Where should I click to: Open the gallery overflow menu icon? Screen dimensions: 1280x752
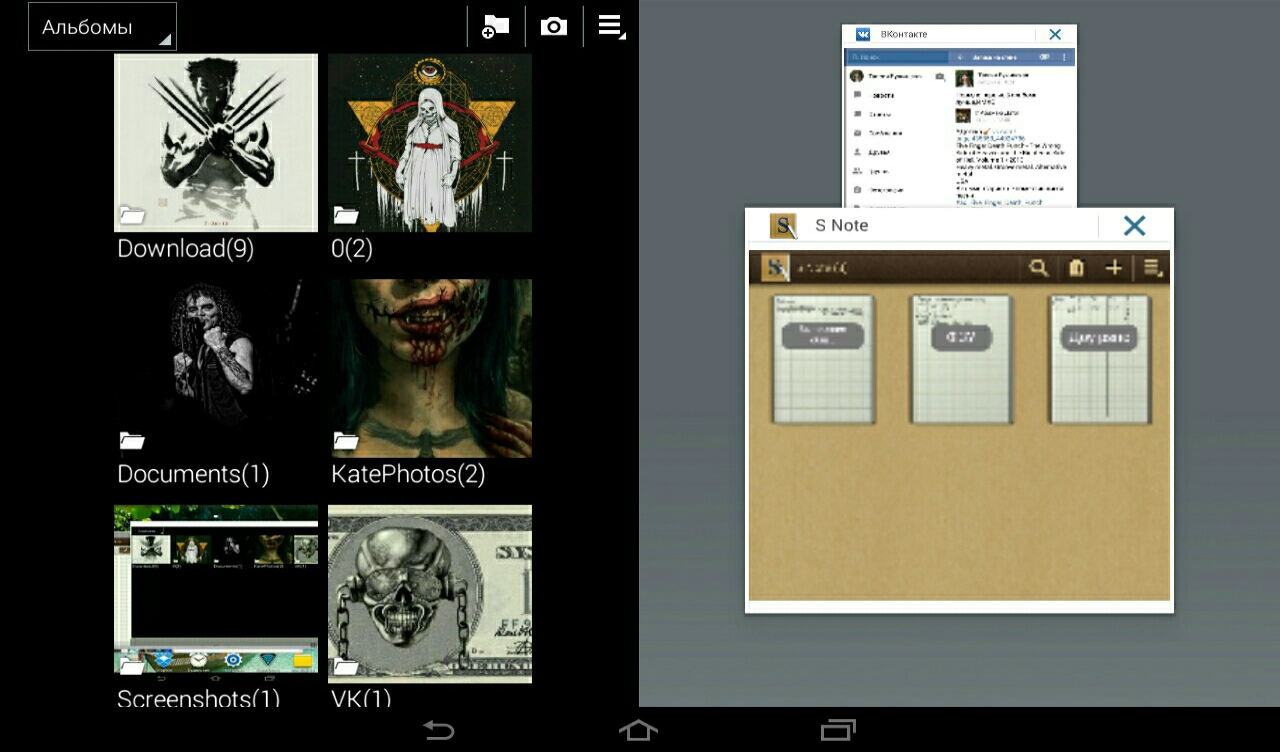click(x=611, y=26)
